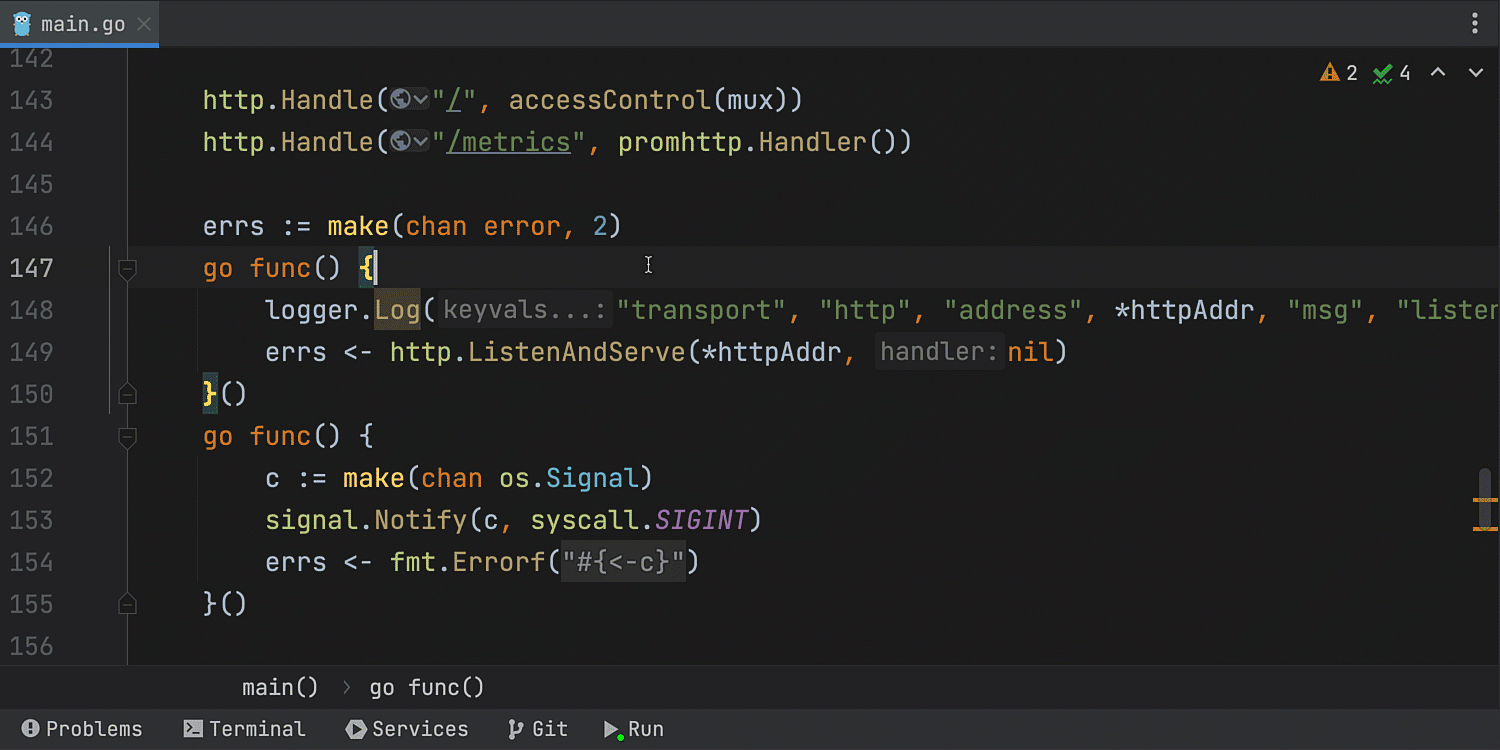Collapse the code block starting at line 147
Image resolution: width=1500 pixels, height=750 pixels.
(127, 268)
